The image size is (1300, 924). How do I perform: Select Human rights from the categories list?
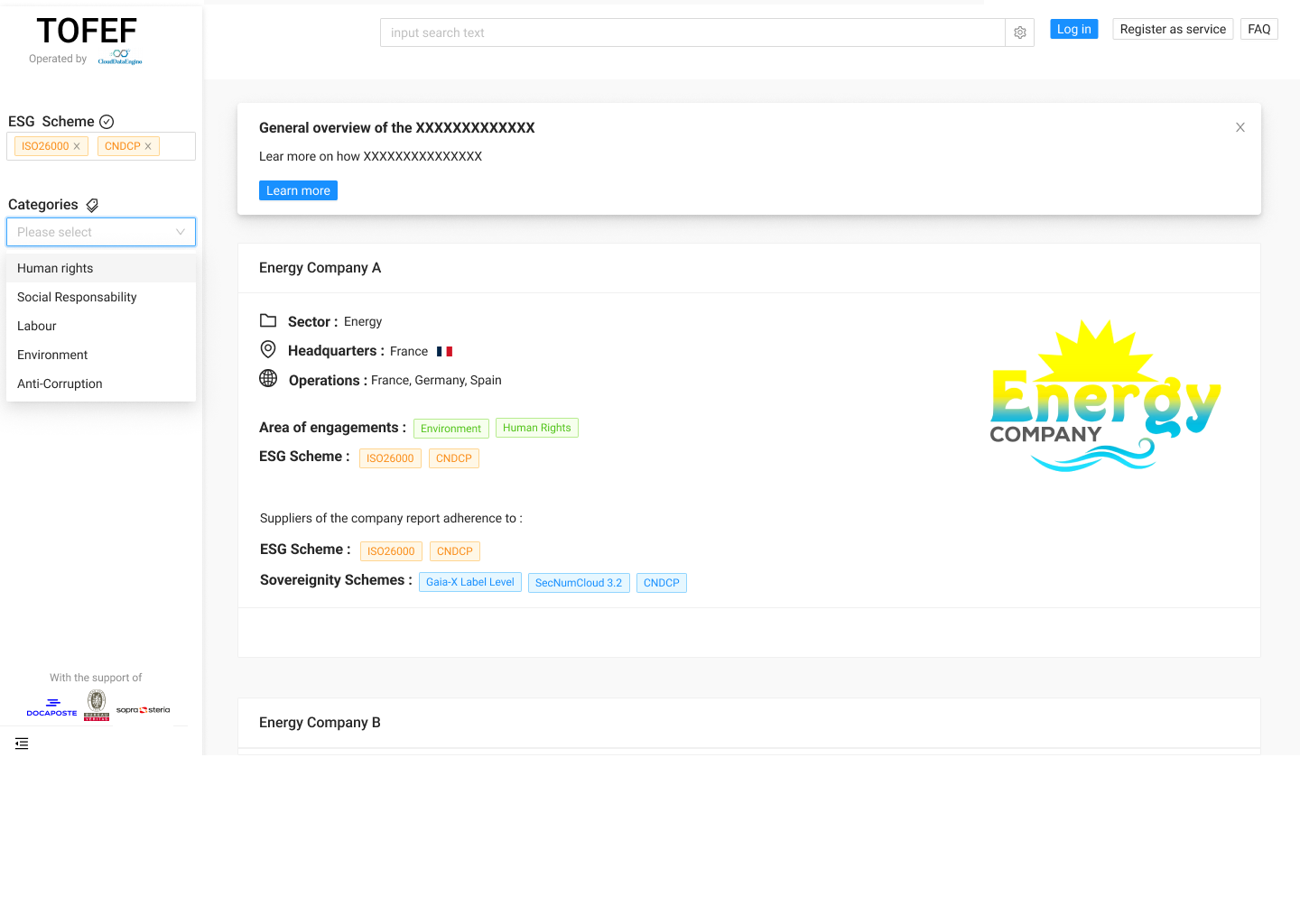[55, 268]
